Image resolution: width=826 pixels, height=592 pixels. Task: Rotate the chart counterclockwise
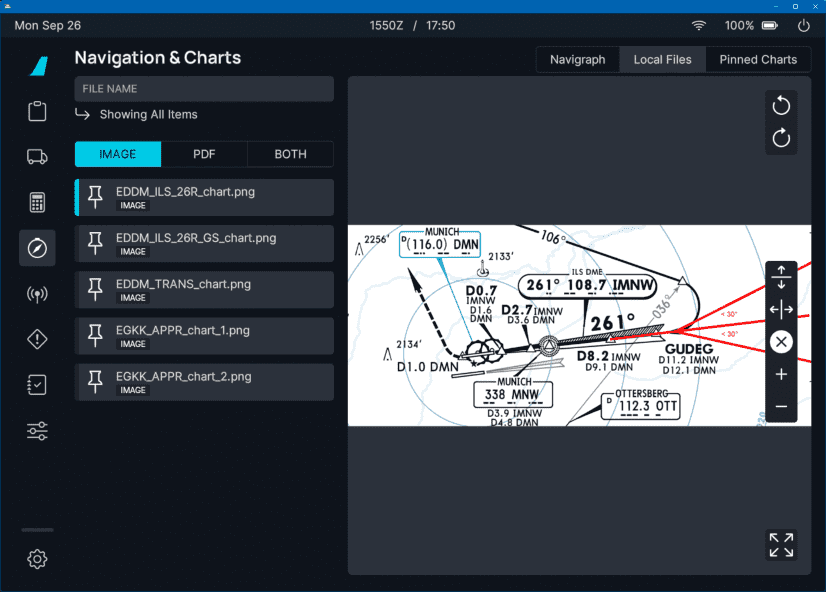coord(781,106)
